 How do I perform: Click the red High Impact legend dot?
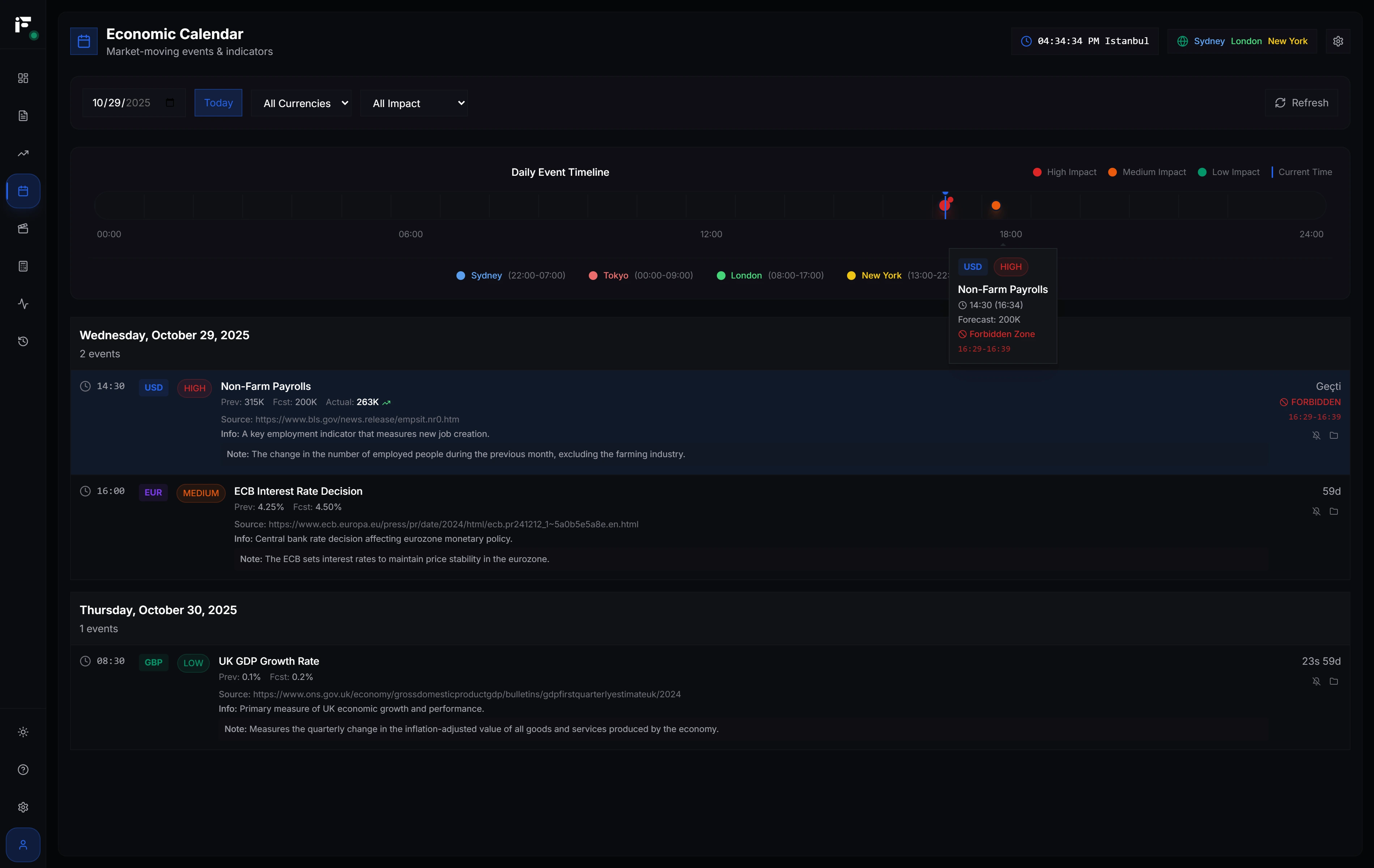tap(1037, 172)
